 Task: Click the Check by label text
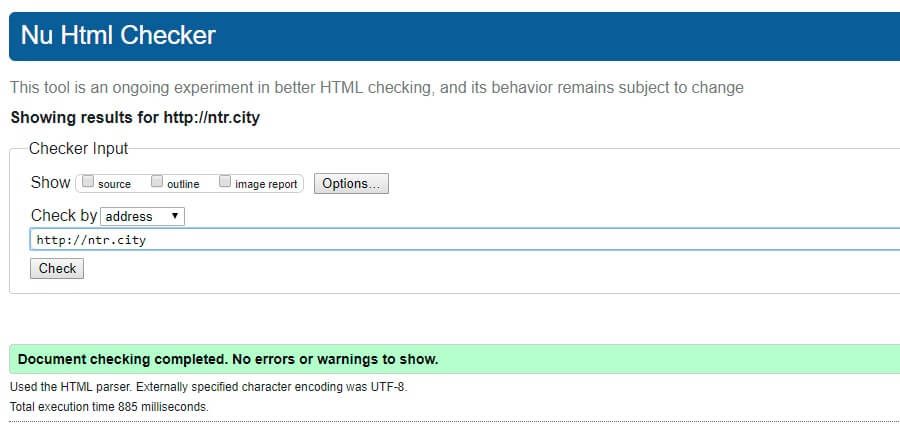(x=64, y=216)
